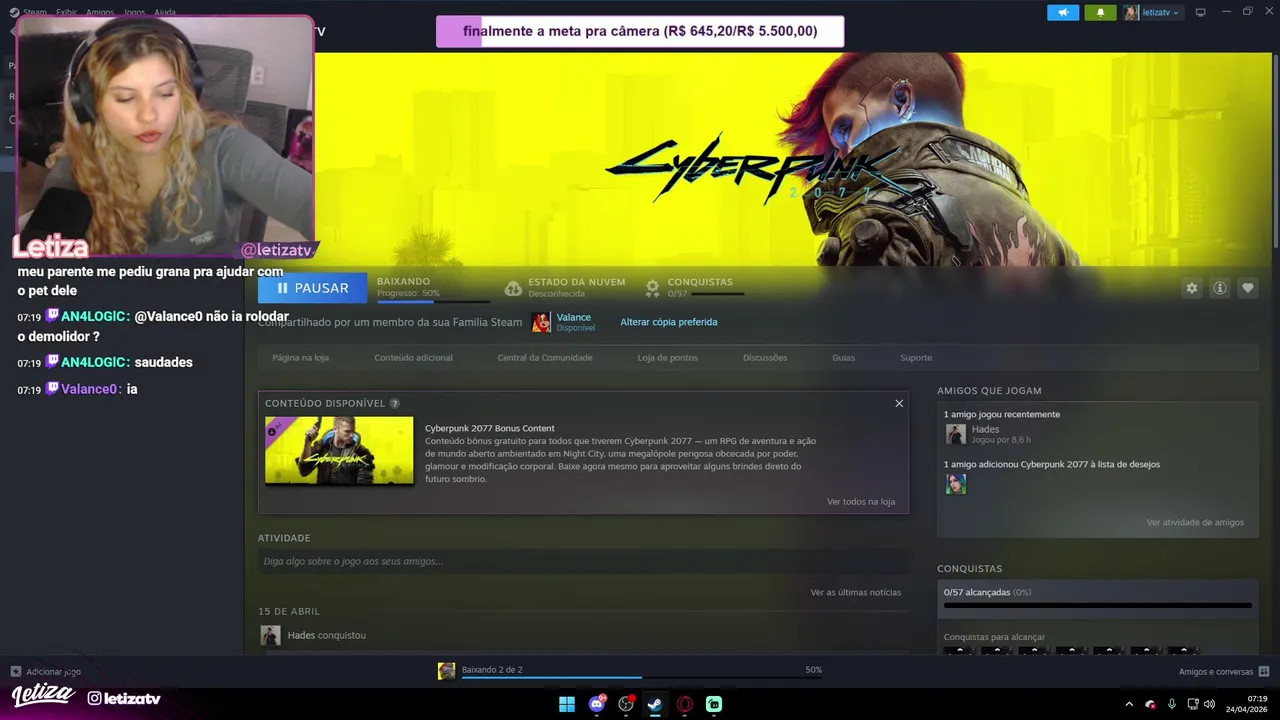Open the Jogos menu

point(134,12)
